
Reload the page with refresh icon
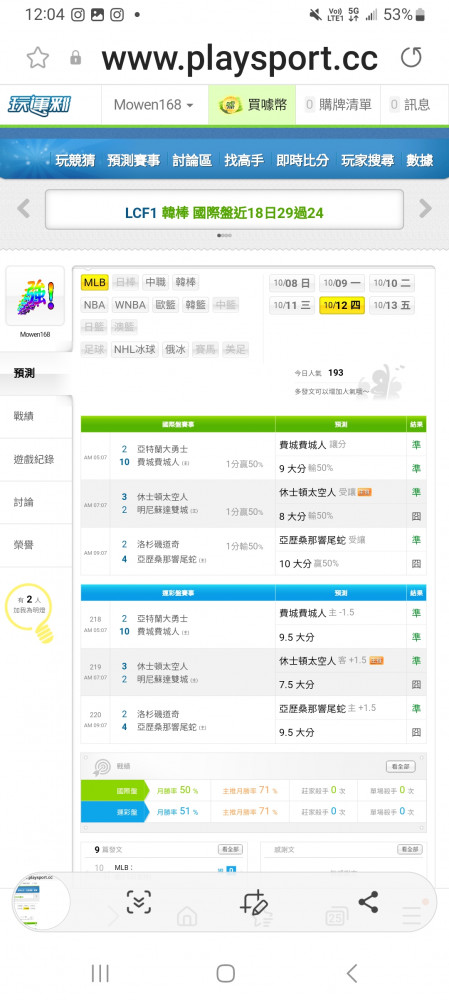411,58
